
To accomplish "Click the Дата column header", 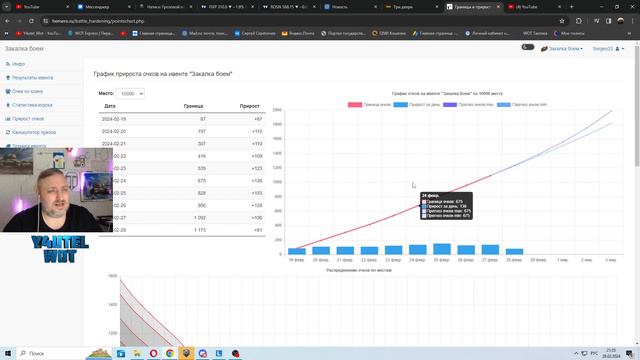I will [x=110, y=106].
